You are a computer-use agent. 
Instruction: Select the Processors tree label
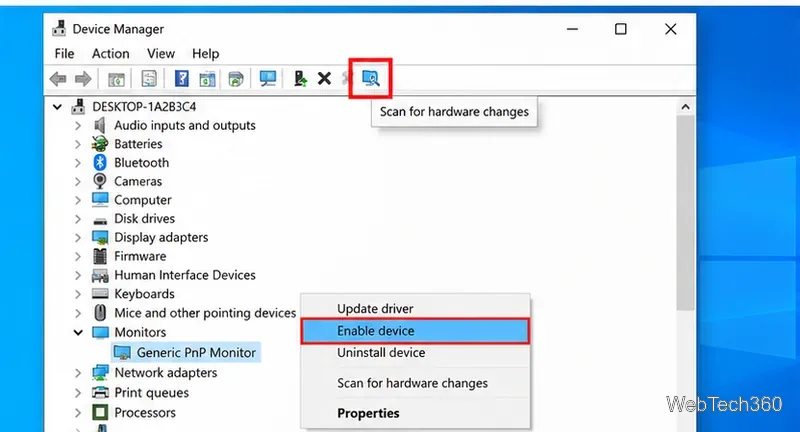click(x=145, y=412)
